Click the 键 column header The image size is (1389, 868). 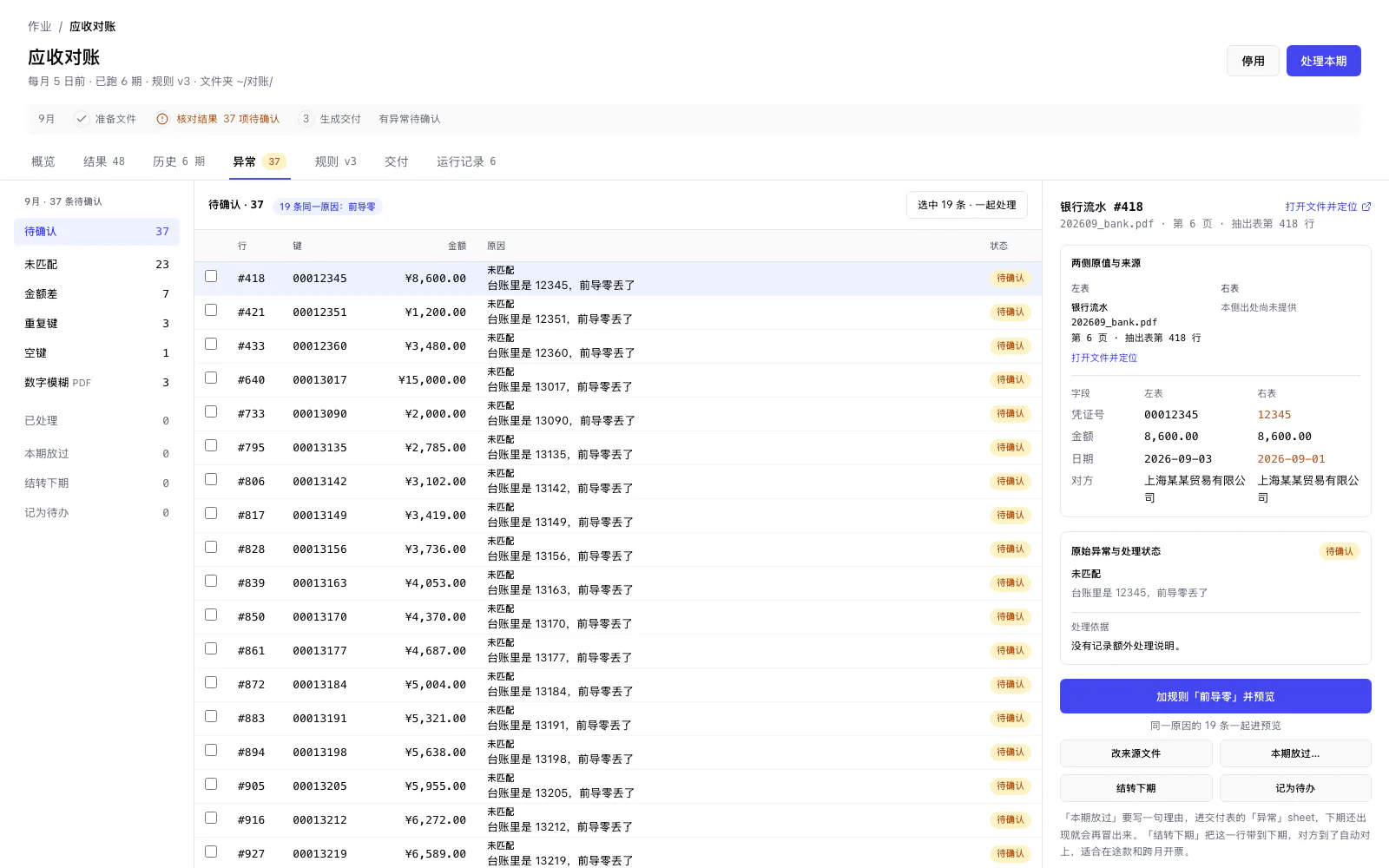[298, 246]
